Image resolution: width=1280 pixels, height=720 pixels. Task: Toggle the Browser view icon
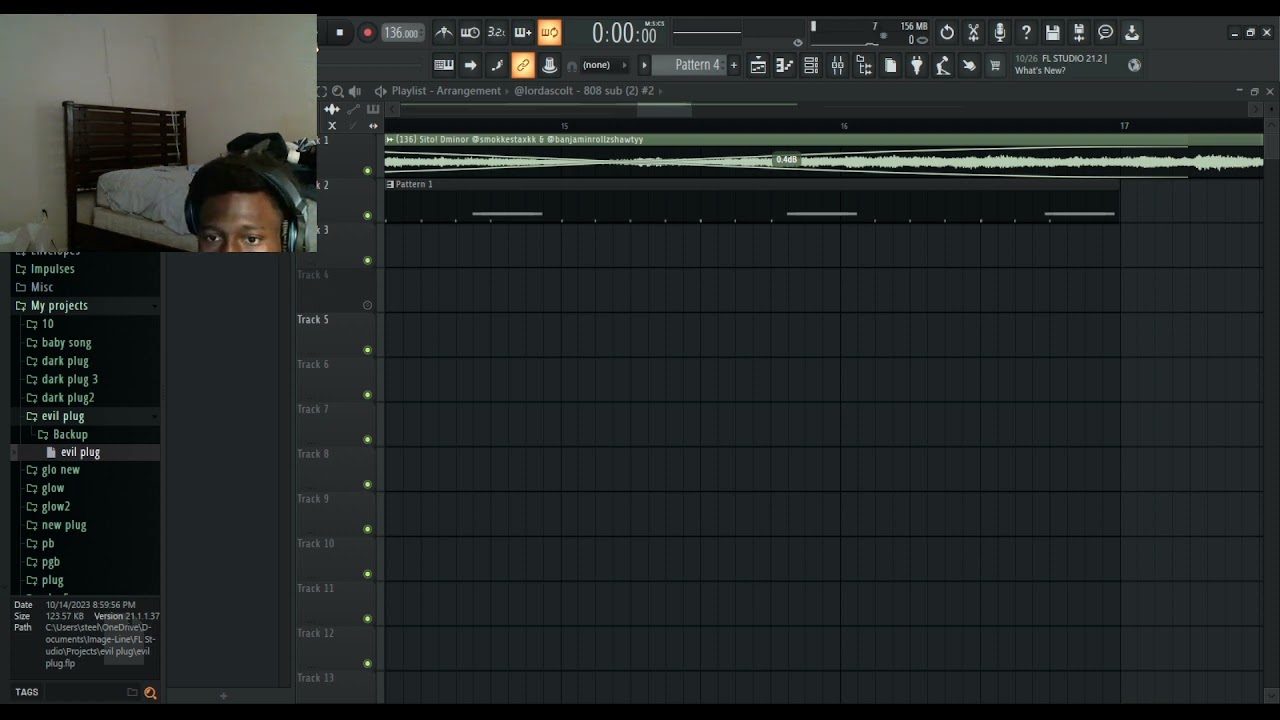coord(864,66)
